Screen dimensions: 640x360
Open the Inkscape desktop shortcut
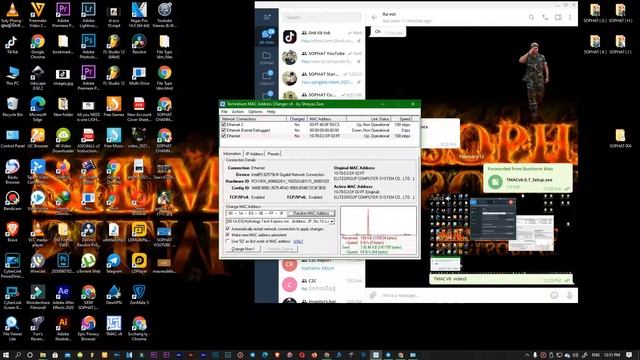tap(38, 78)
